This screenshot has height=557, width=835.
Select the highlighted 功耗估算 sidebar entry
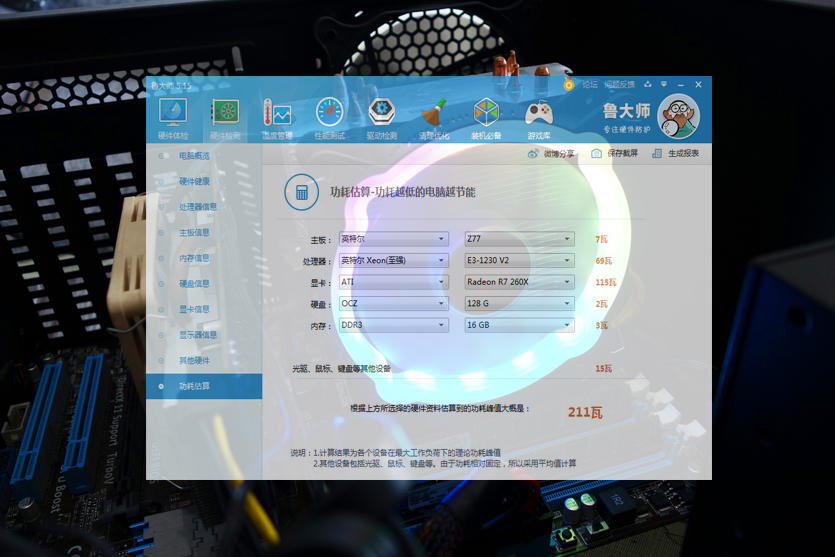(204, 386)
